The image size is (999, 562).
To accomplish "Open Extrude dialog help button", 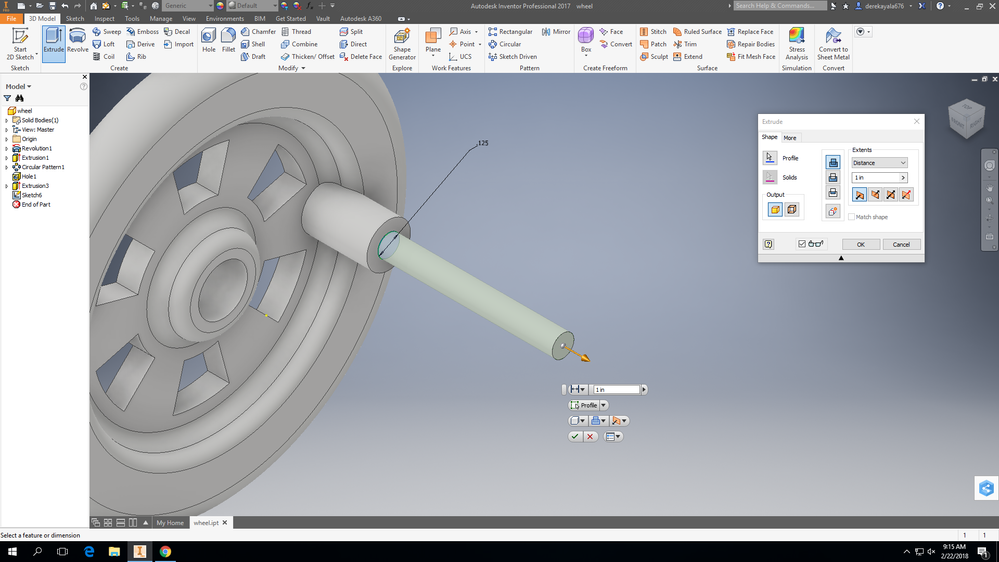I will click(x=768, y=244).
